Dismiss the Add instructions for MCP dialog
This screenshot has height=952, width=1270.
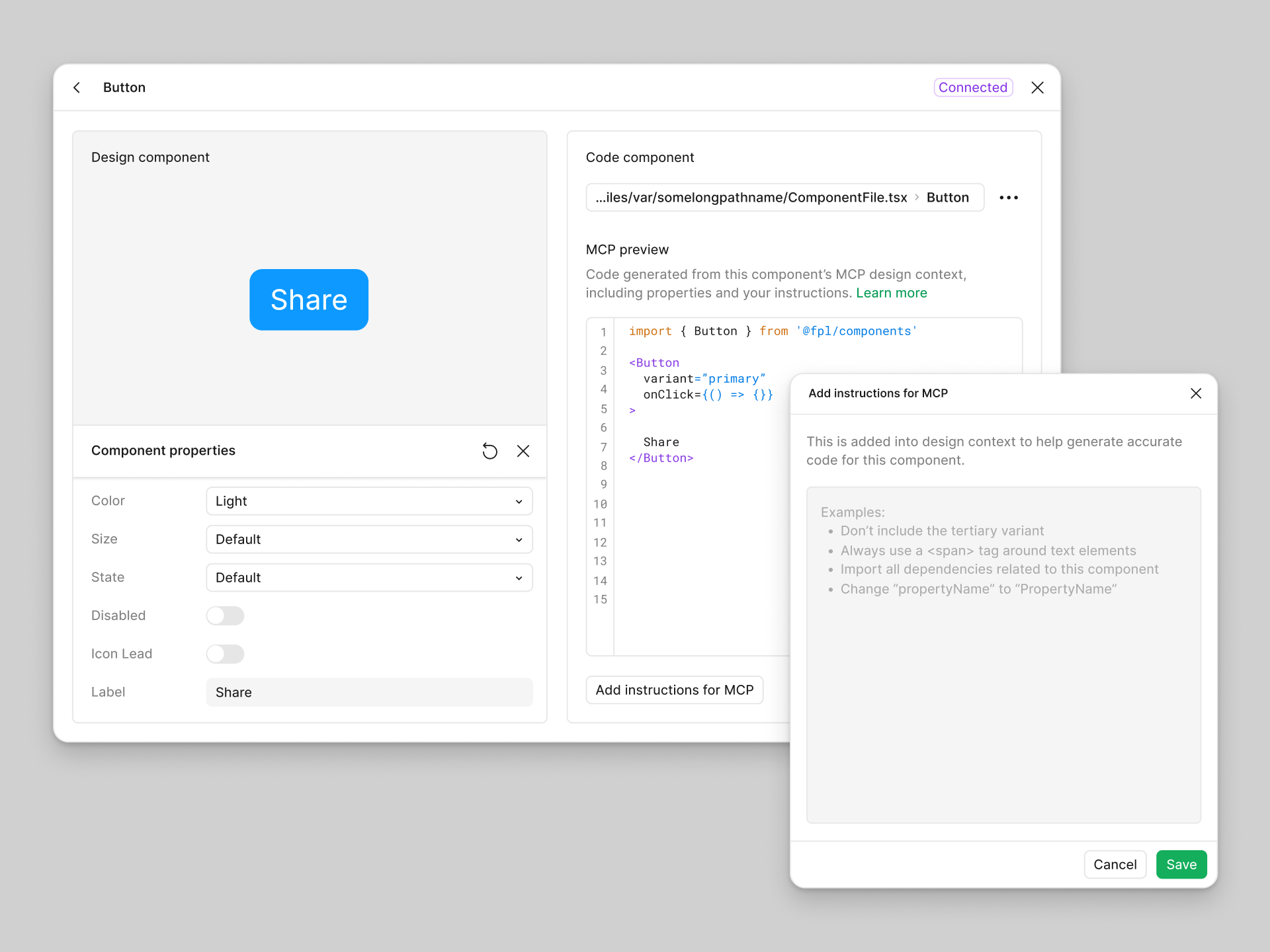(1195, 393)
